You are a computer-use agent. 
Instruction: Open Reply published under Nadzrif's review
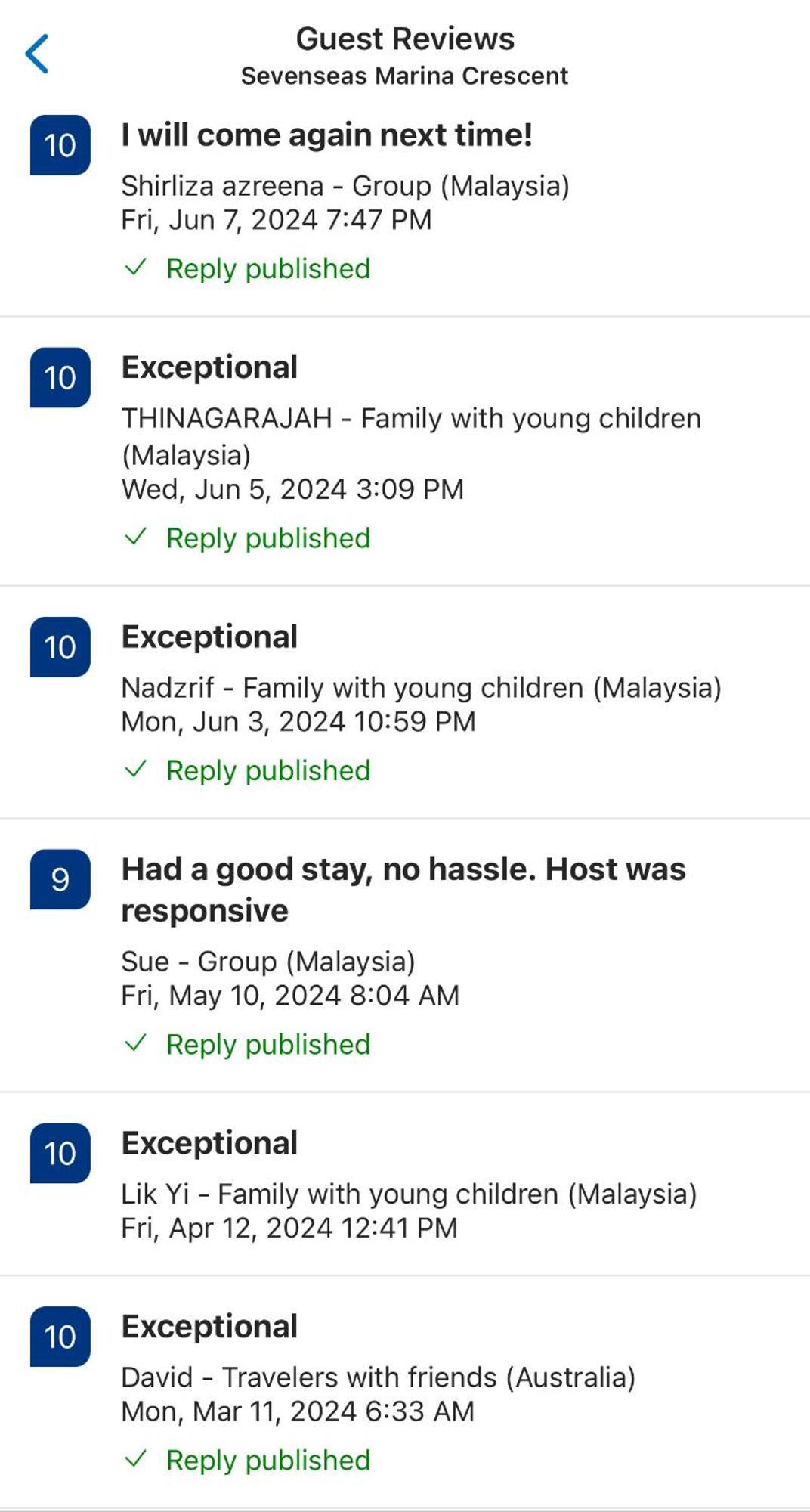pyautogui.click(x=268, y=770)
